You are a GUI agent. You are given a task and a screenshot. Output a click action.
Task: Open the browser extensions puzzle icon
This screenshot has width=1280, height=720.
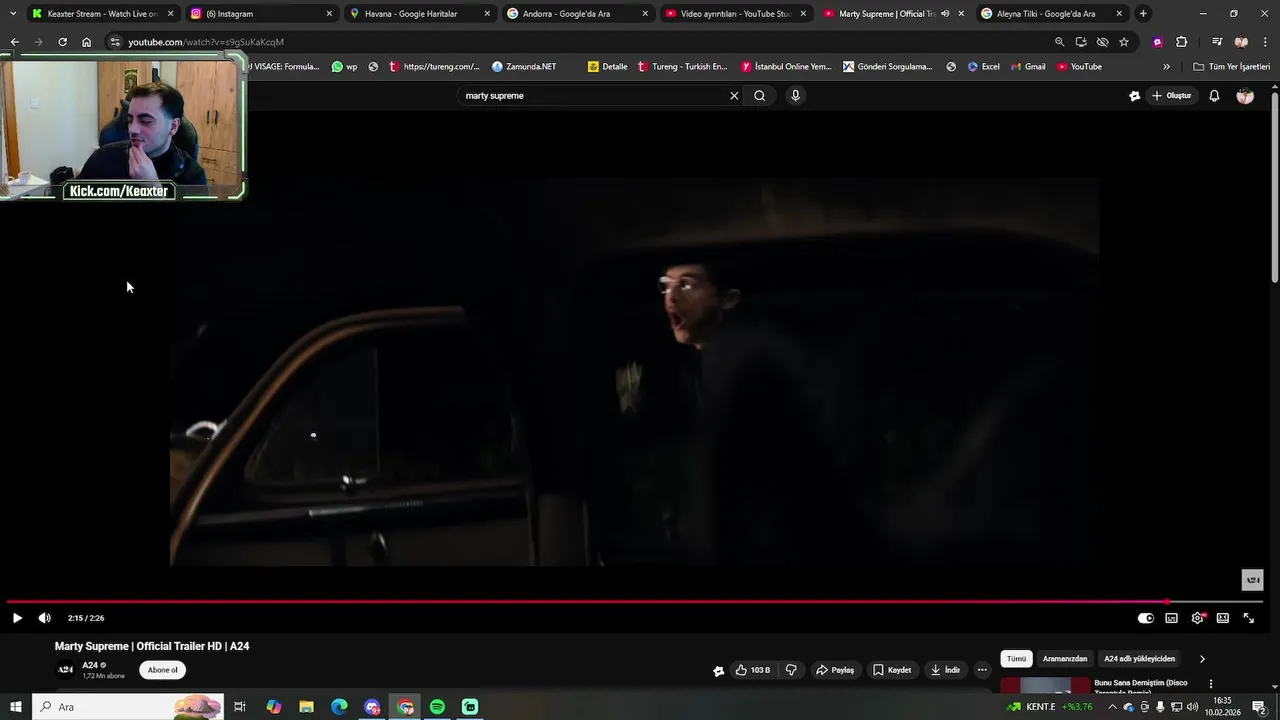(x=1181, y=42)
